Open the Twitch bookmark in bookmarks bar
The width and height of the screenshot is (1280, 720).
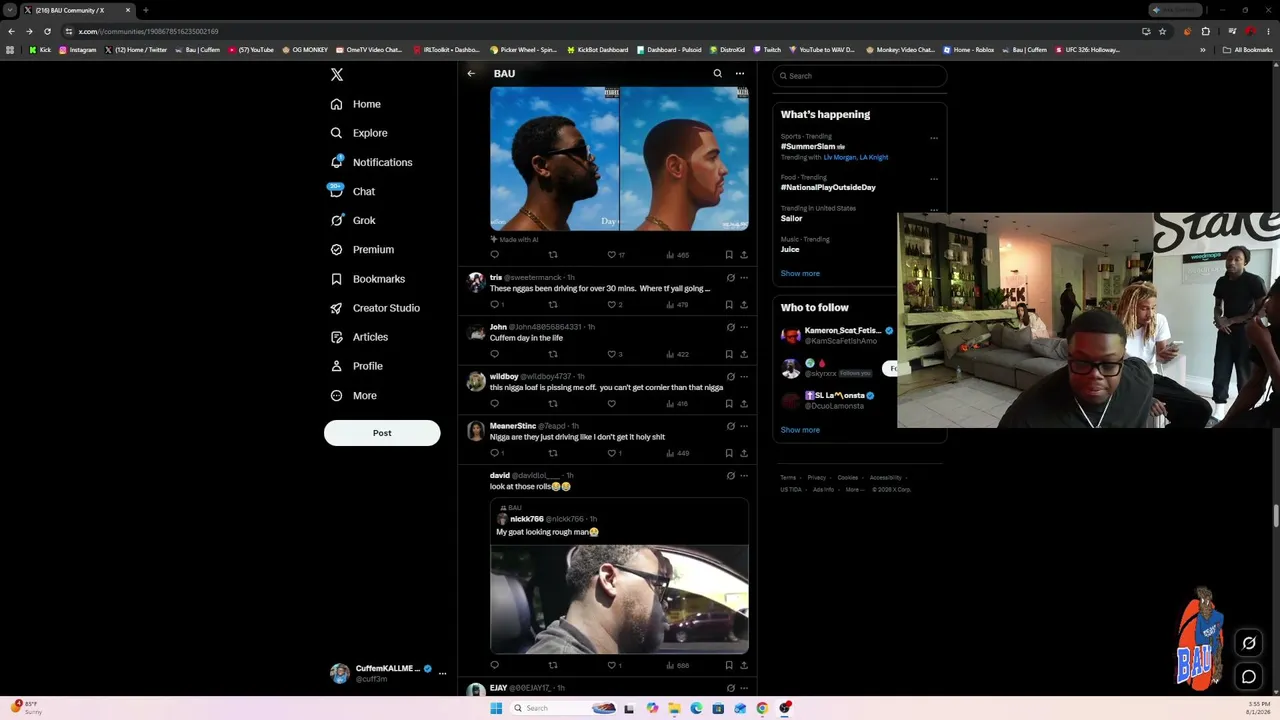(x=767, y=50)
